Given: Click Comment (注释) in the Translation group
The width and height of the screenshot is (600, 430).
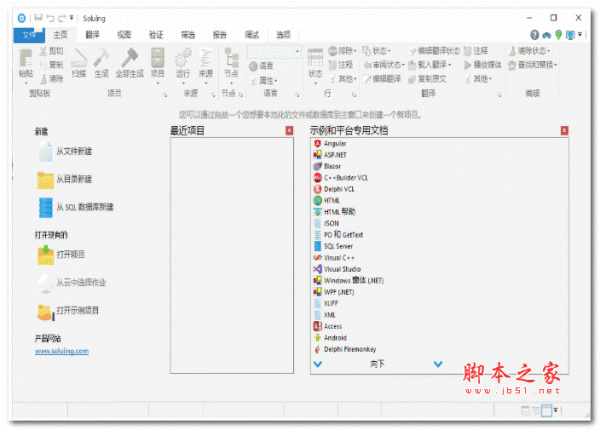Looking at the screenshot, I should click(x=476, y=51).
